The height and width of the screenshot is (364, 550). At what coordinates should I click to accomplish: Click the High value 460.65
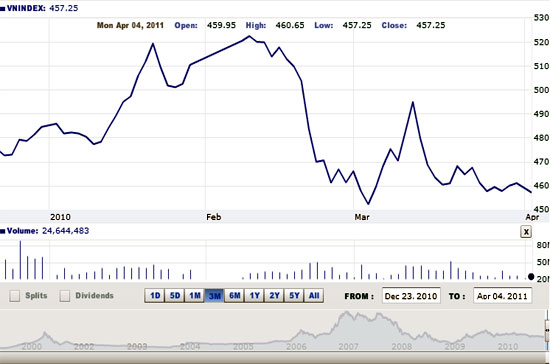(x=290, y=25)
